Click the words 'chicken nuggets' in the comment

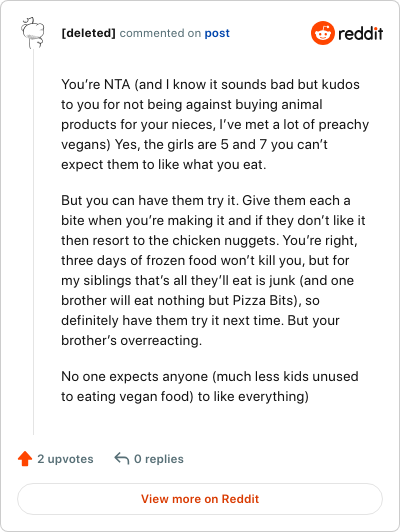225,241
